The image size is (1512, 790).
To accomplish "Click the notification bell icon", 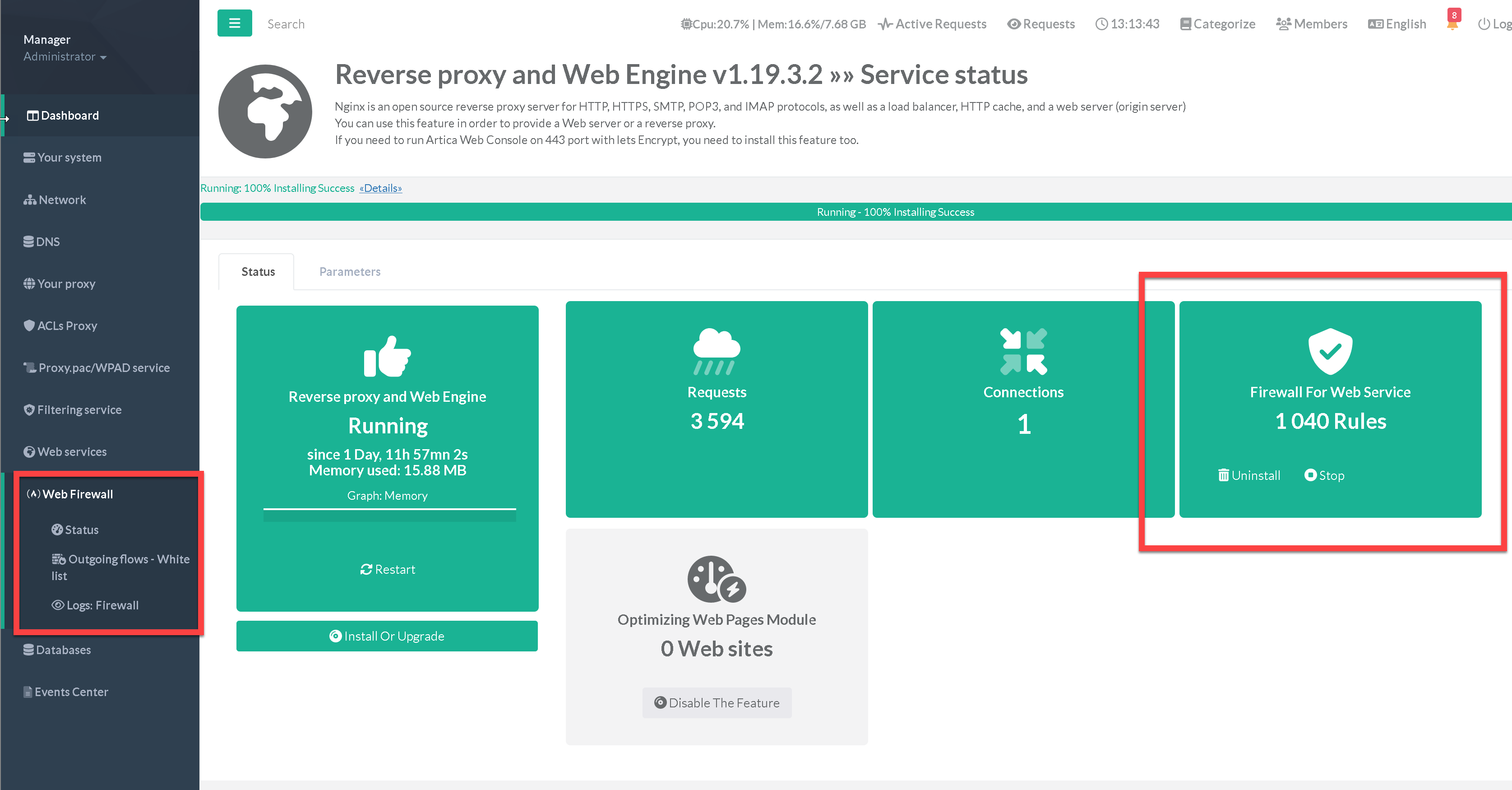I will [x=1452, y=24].
